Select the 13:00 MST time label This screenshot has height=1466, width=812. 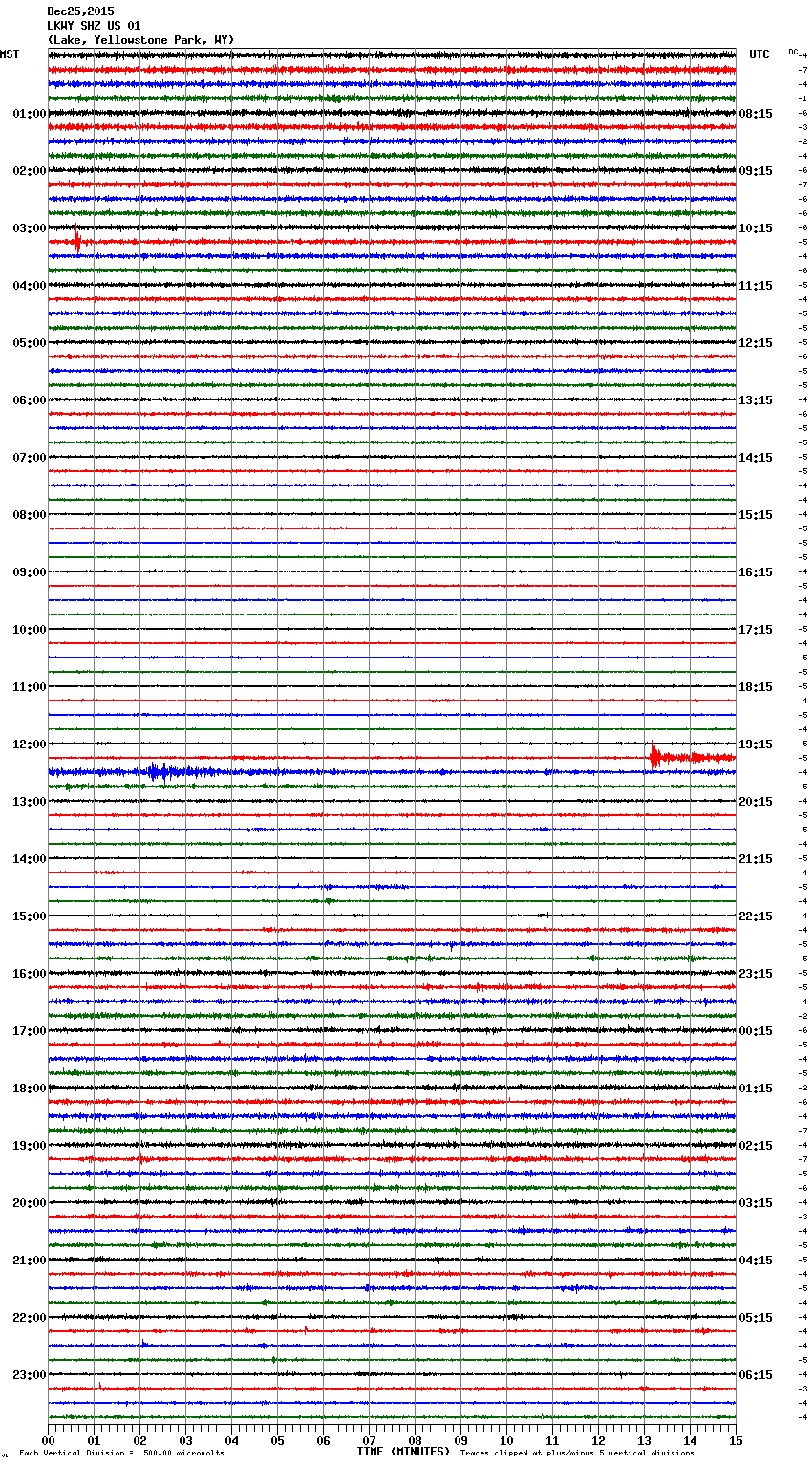tap(29, 802)
